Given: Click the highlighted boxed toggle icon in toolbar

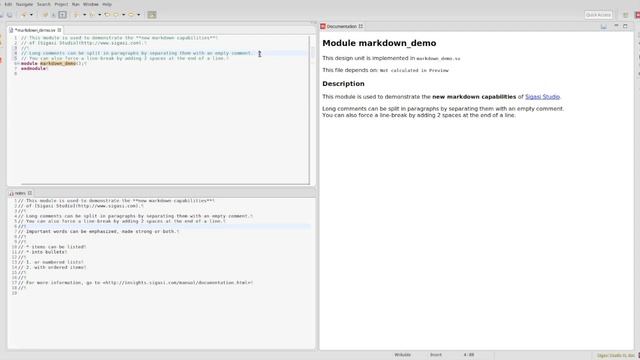Looking at the screenshot, I should point(62,15).
